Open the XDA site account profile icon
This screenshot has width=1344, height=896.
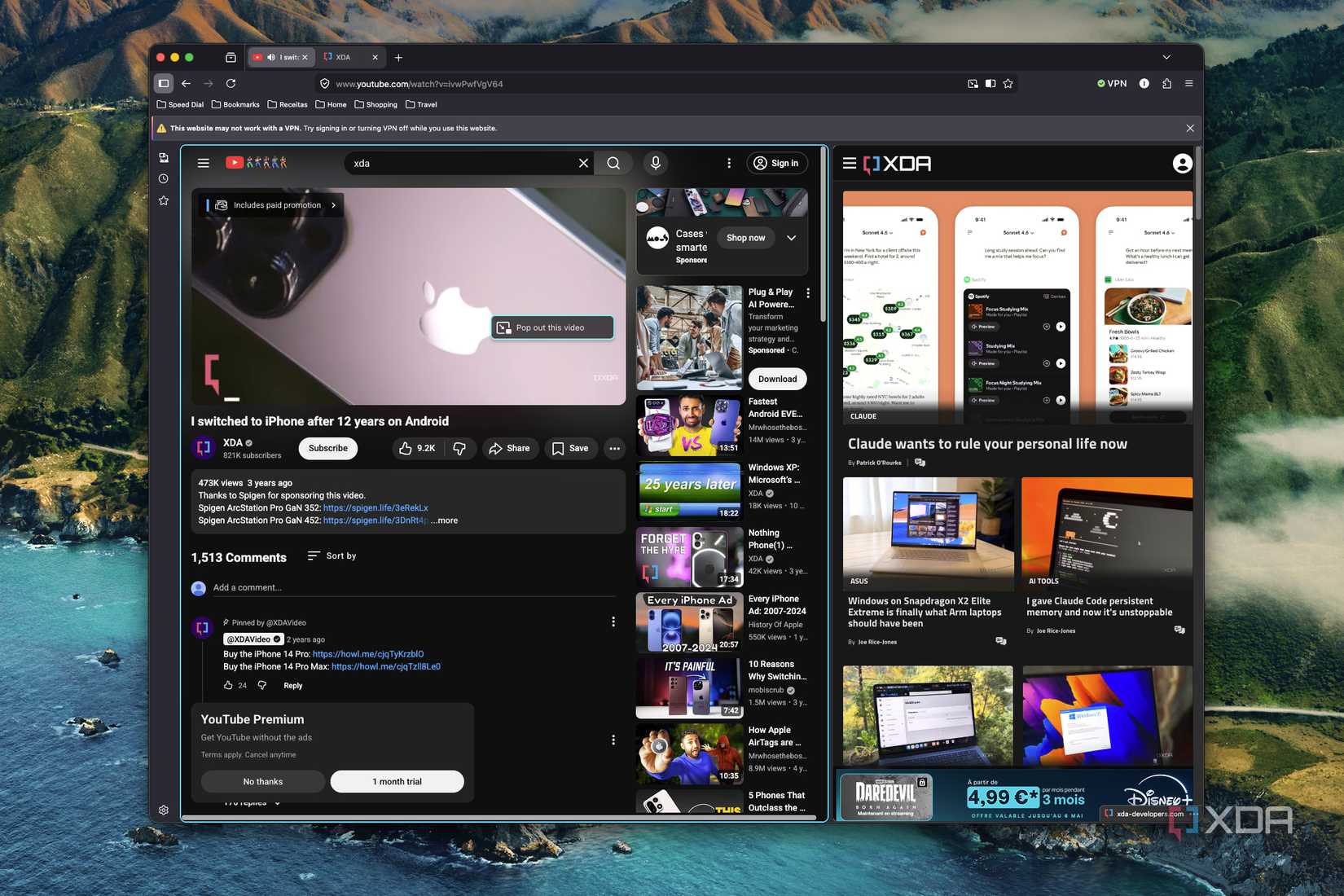pyautogui.click(x=1183, y=163)
